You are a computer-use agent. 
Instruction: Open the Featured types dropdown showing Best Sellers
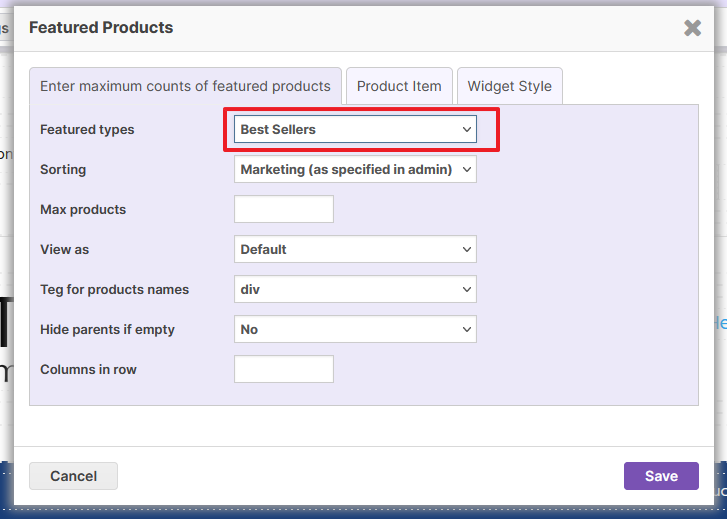(355, 129)
